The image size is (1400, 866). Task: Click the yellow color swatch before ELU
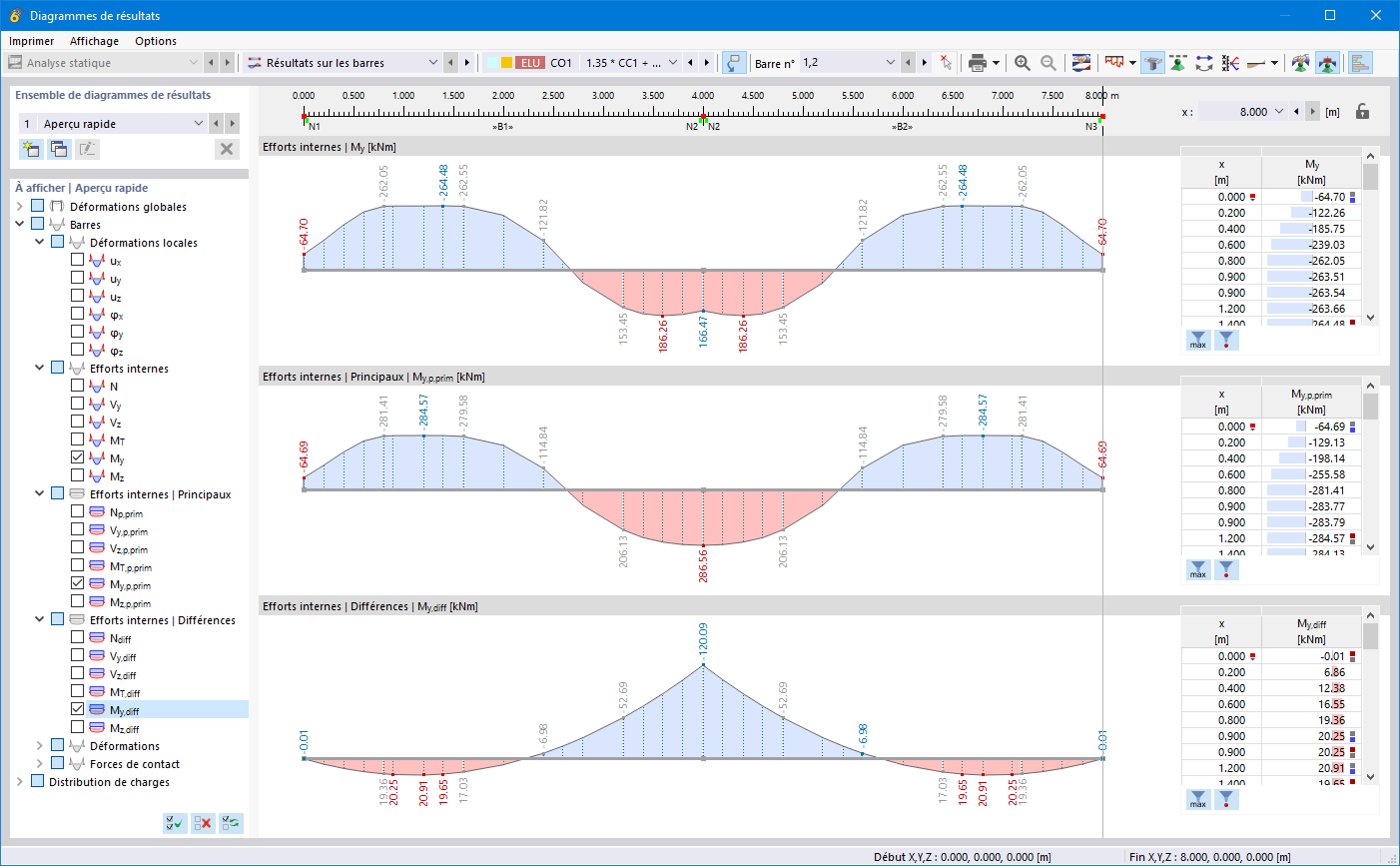point(506,63)
